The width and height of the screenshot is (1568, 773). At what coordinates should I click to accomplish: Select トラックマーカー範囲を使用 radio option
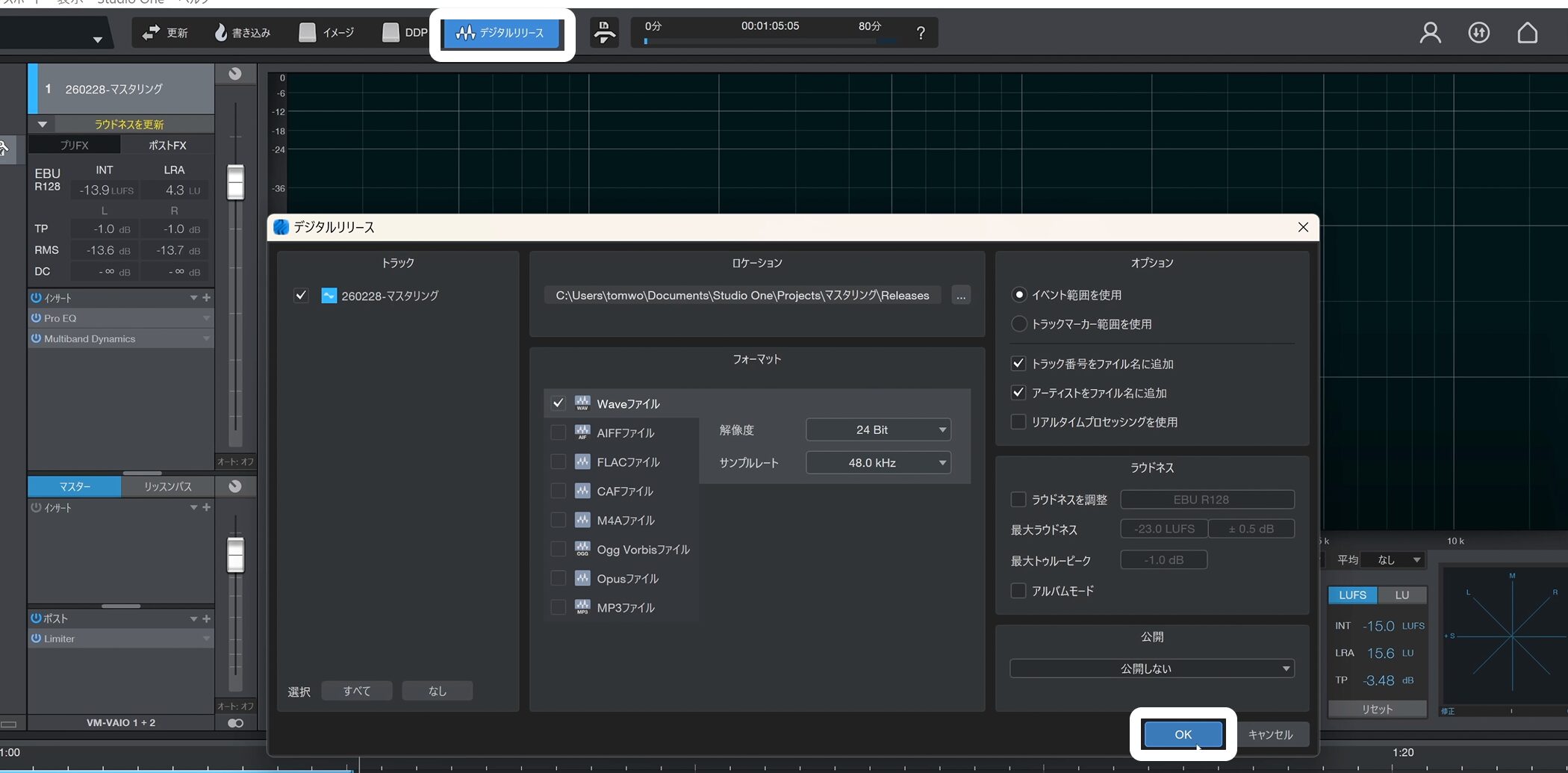tap(1018, 324)
